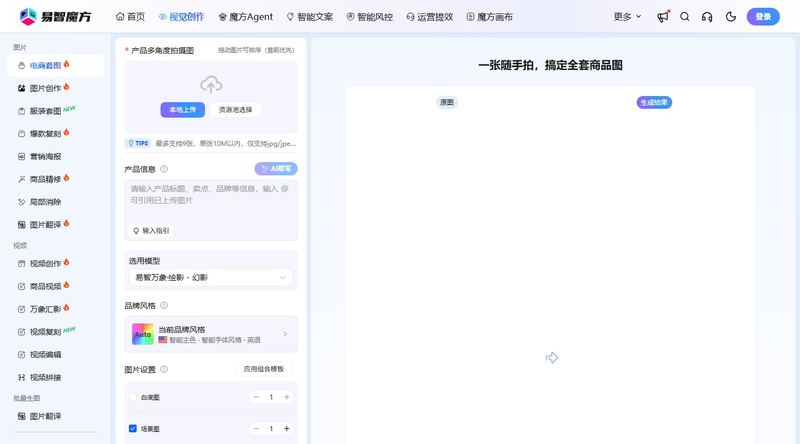Open 图片翻译 under 批量生图
Screen dimensions: 800x444
coord(55,416)
